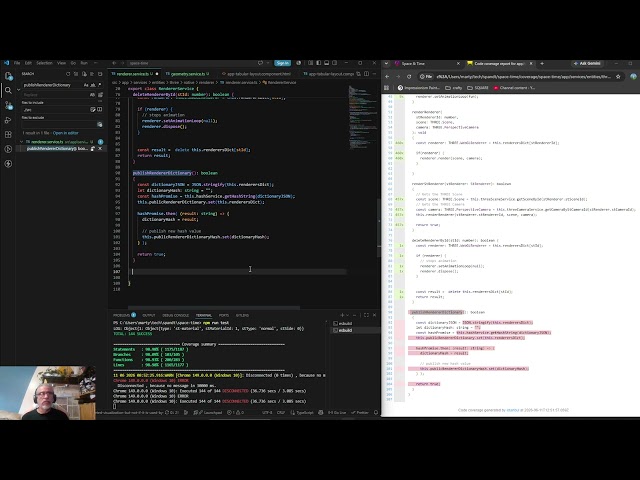Image resolution: width=640 pixels, height=480 pixels.
Task: Open the SQUARE bookmarks folder
Action: tap(478, 88)
